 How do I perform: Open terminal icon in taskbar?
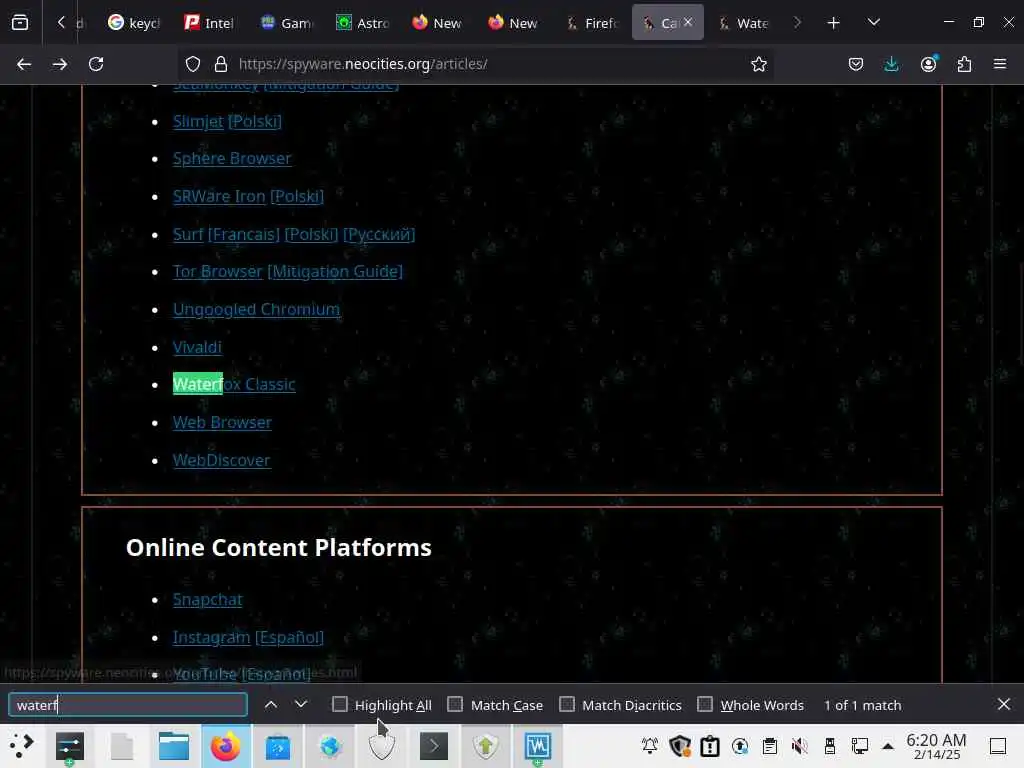point(434,746)
